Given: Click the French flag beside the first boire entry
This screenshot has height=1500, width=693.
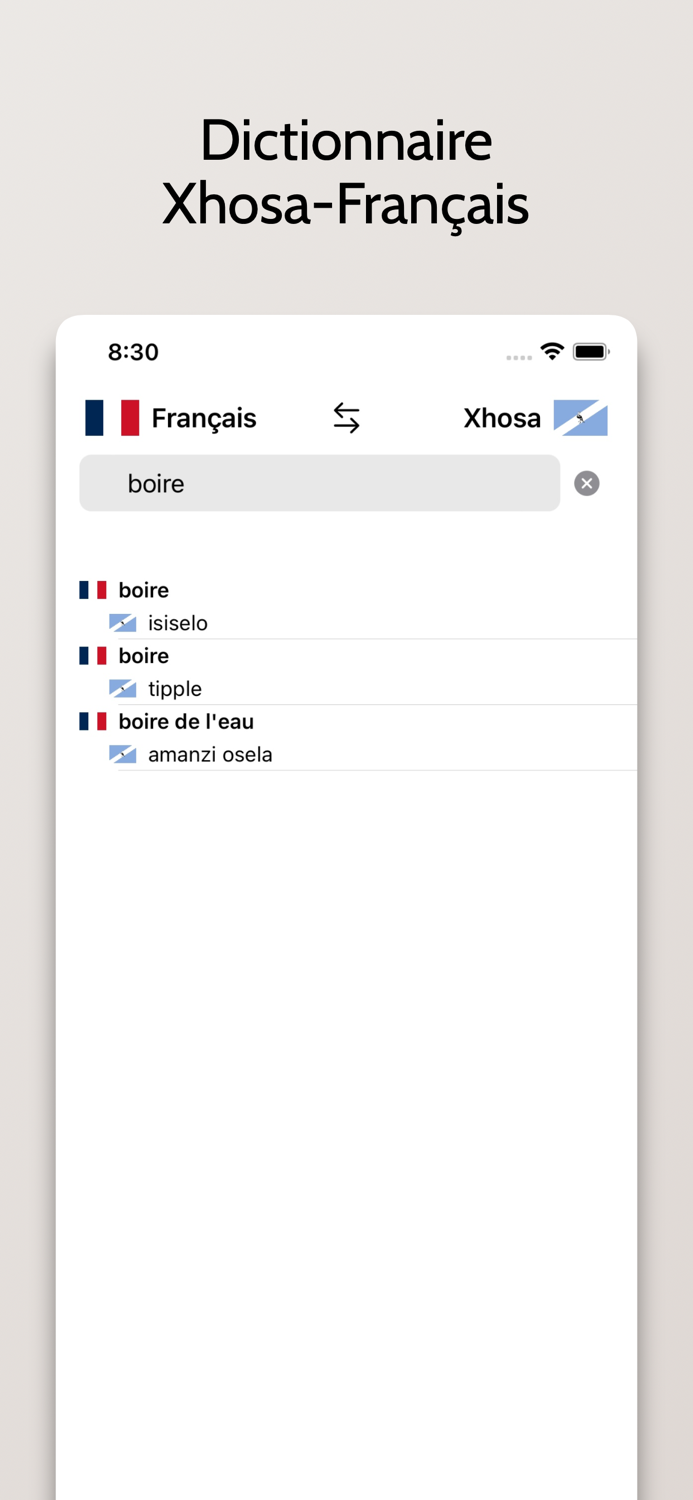Looking at the screenshot, I should coord(92,589).
